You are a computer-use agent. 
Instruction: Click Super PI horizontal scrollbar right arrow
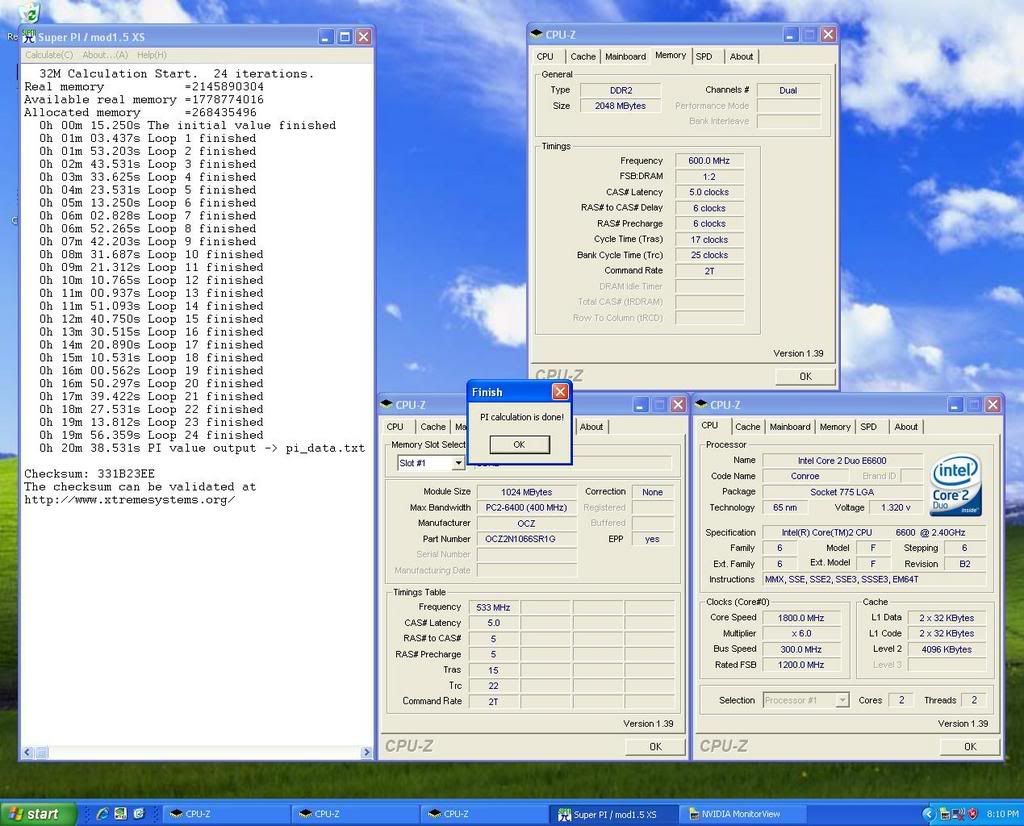[x=366, y=752]
